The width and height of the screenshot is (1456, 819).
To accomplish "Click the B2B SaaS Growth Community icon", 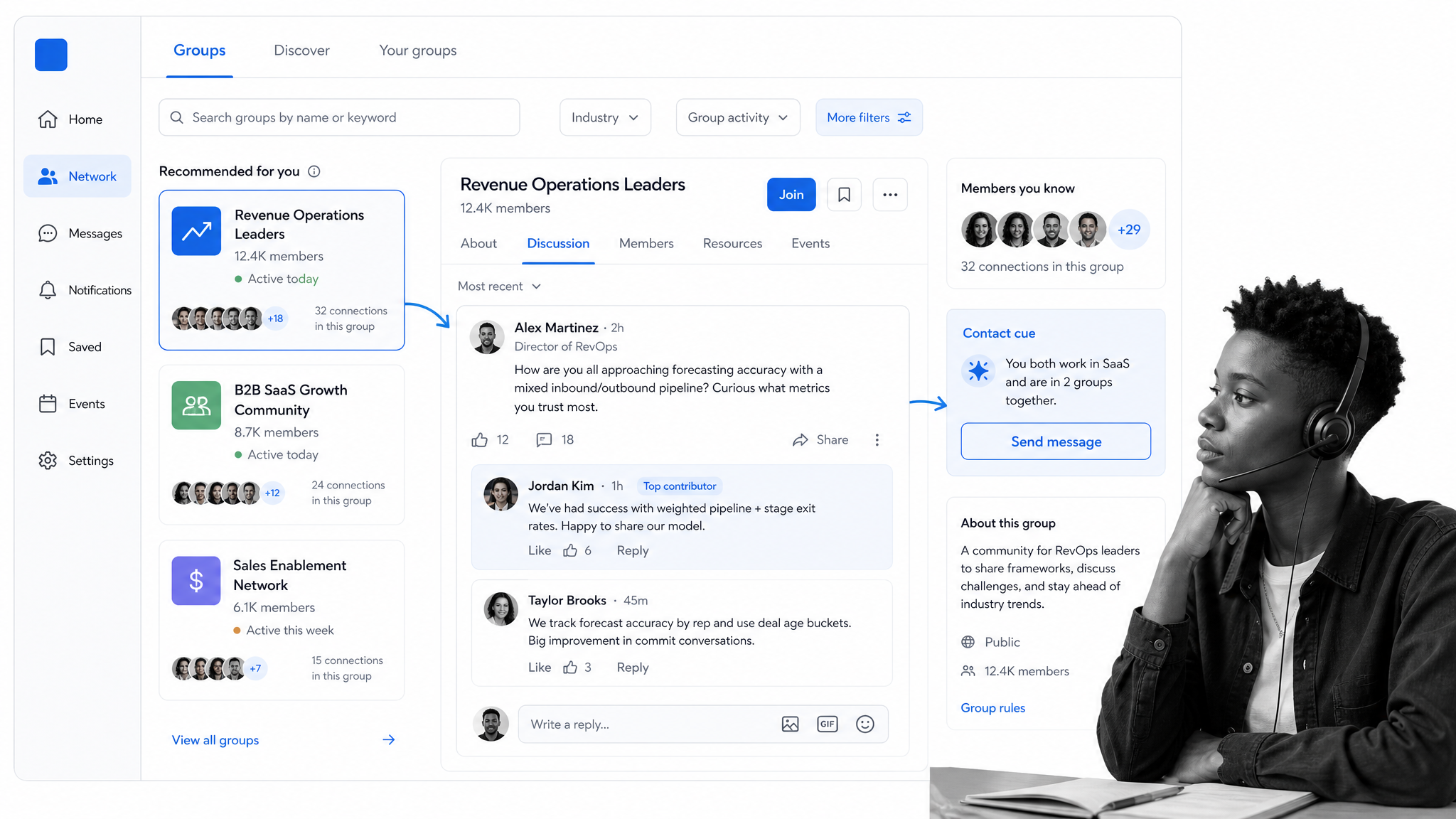I will coord(196,405).
